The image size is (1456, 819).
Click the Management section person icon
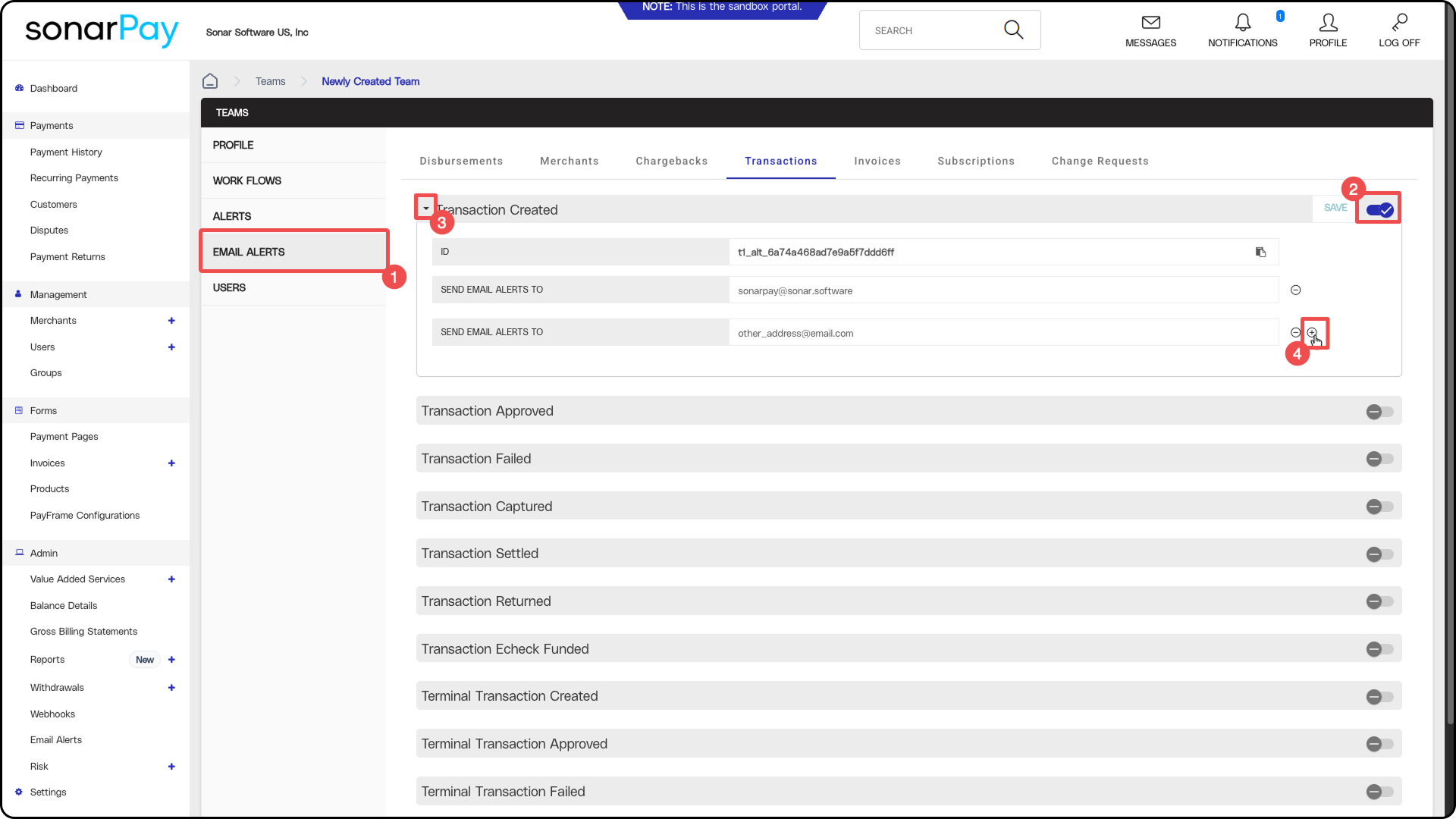[x=18, y=294]
